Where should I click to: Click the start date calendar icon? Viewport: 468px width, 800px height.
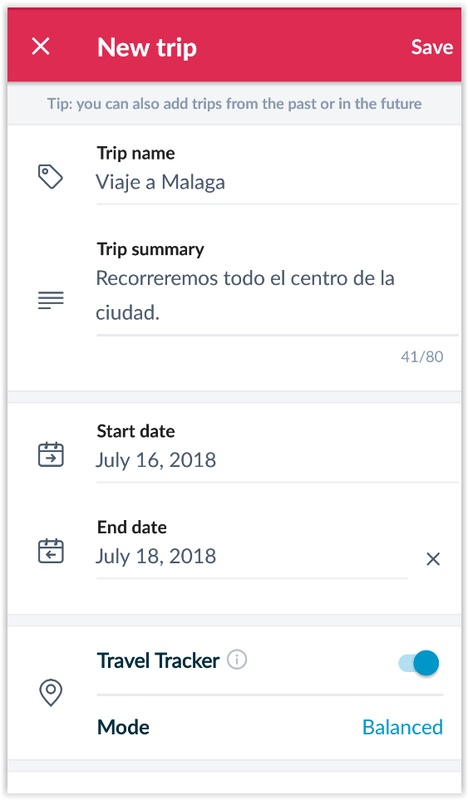(51, 454)
